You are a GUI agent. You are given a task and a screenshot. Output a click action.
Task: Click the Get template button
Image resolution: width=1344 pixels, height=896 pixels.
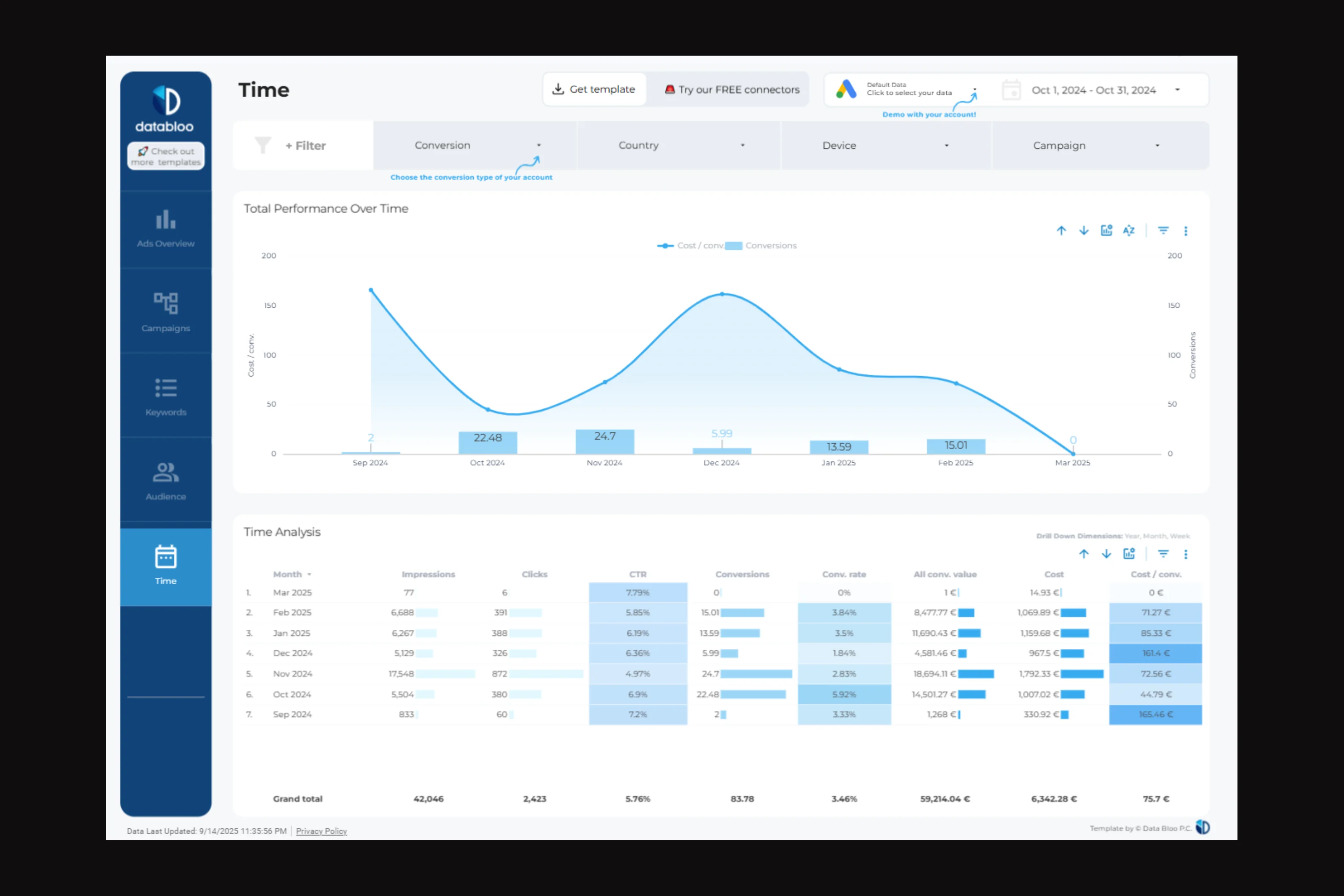(x=594, y=89)
